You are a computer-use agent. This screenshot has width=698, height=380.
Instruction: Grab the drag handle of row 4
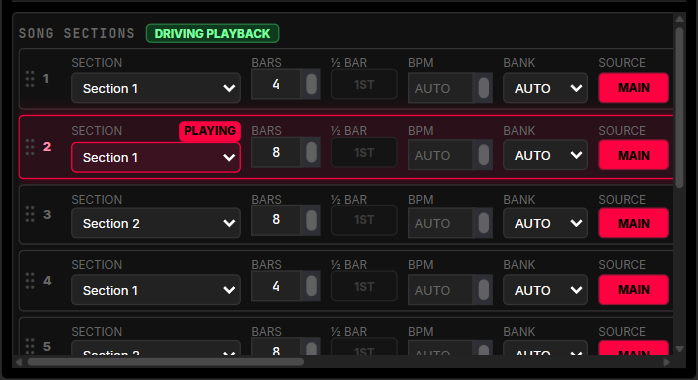(x=30, y=281)
